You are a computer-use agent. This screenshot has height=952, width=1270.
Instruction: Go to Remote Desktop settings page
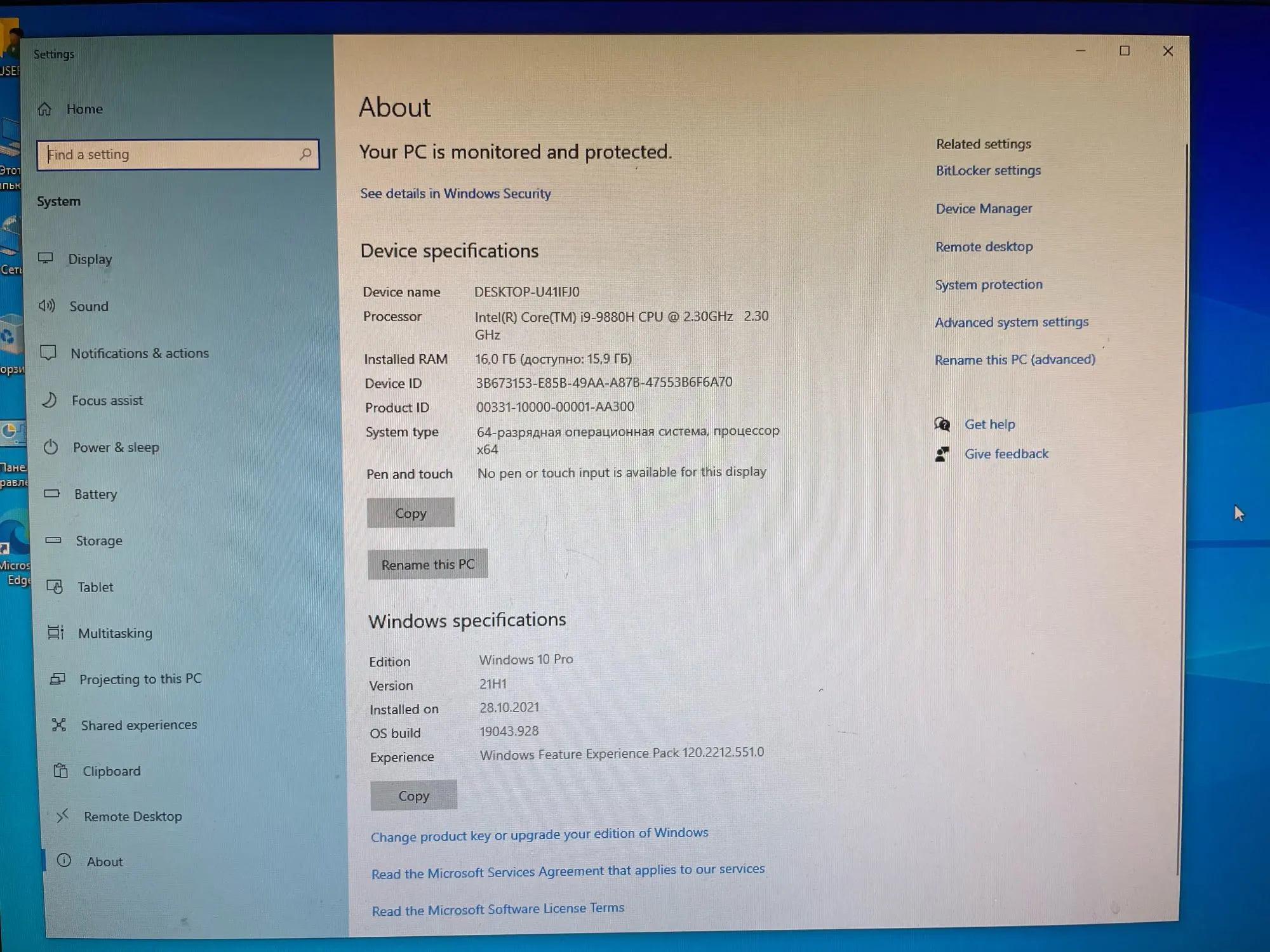point(133,816)
